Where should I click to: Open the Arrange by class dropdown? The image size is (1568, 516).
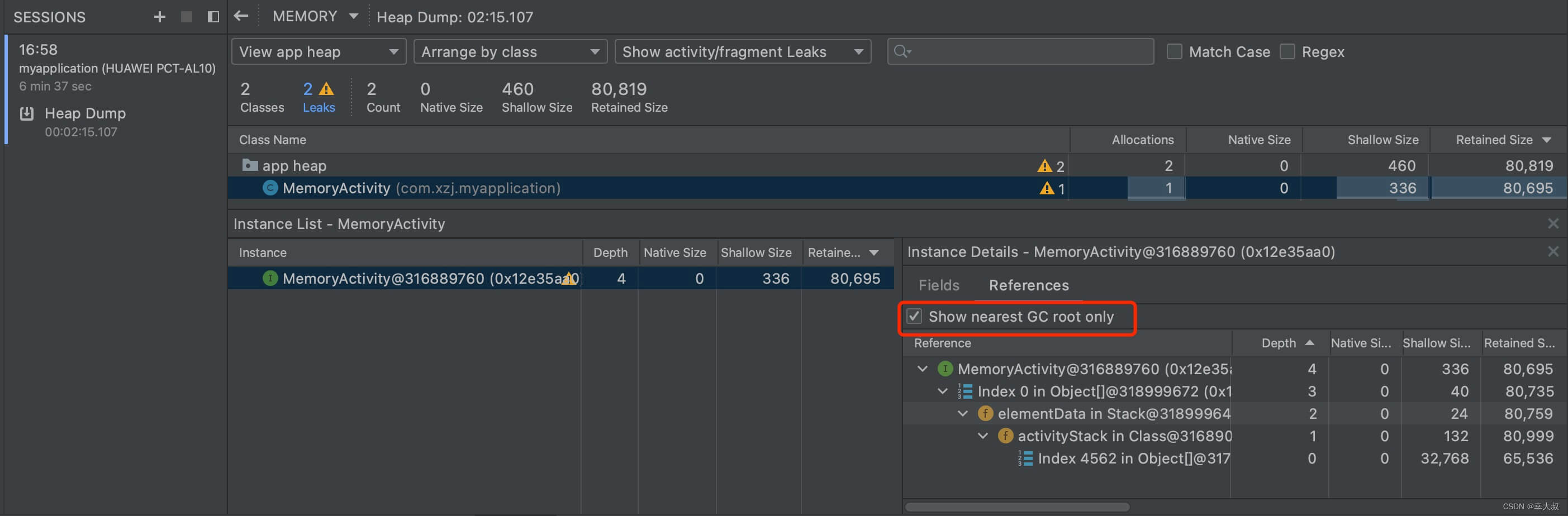click(510, 52)
